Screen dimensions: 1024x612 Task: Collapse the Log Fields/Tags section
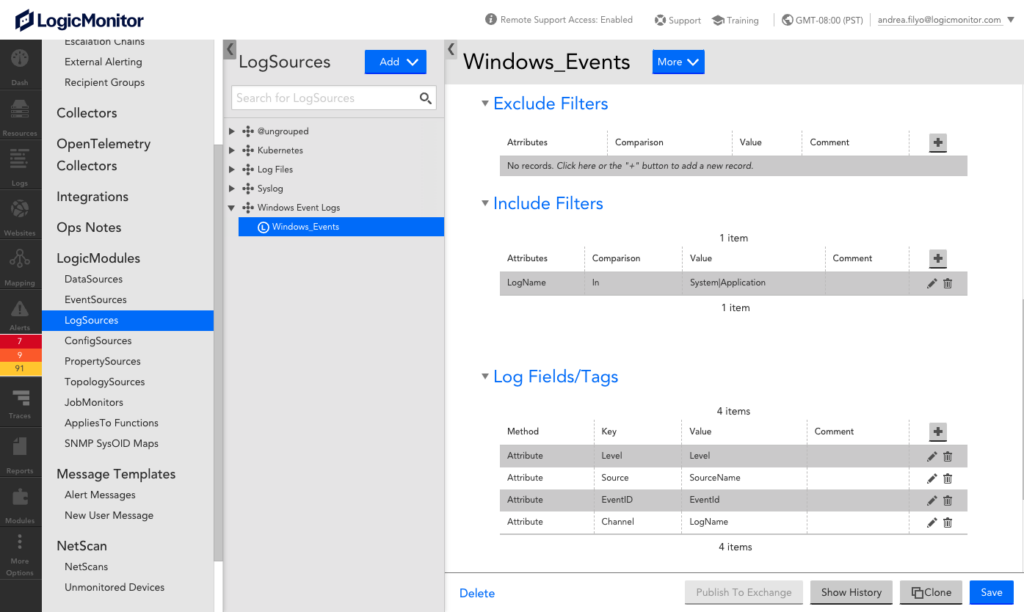click(x=485, y=376)
